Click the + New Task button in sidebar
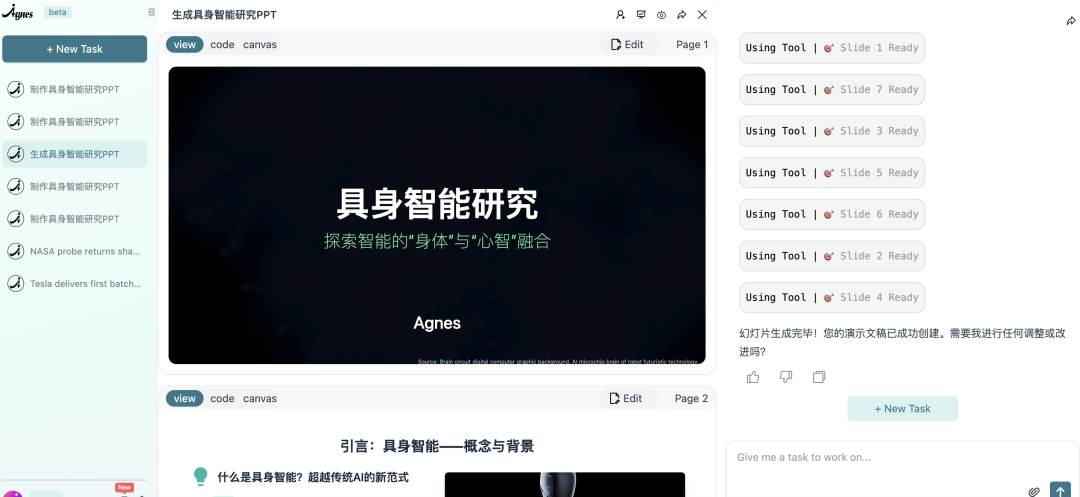The width and height of the screenshot is (1080, 497). click(74, 49)
